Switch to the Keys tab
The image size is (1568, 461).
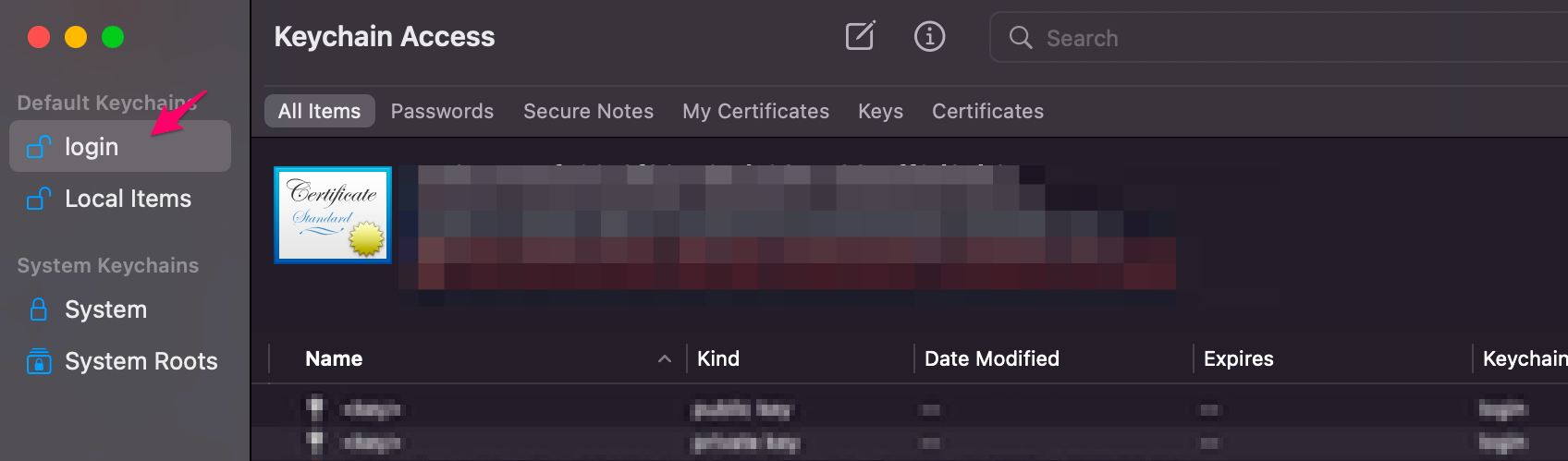(880, 111)
